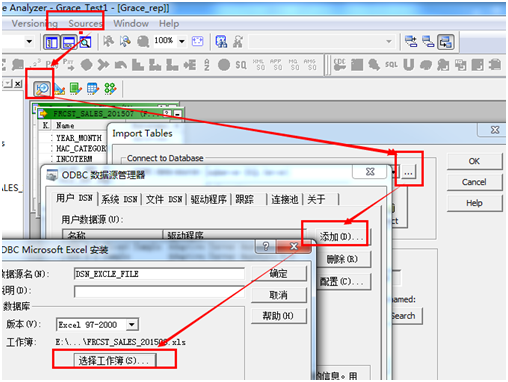The image size is (508, 382).
Task: Open the Mapplet Designer tool icon
Action: [93, 89]
